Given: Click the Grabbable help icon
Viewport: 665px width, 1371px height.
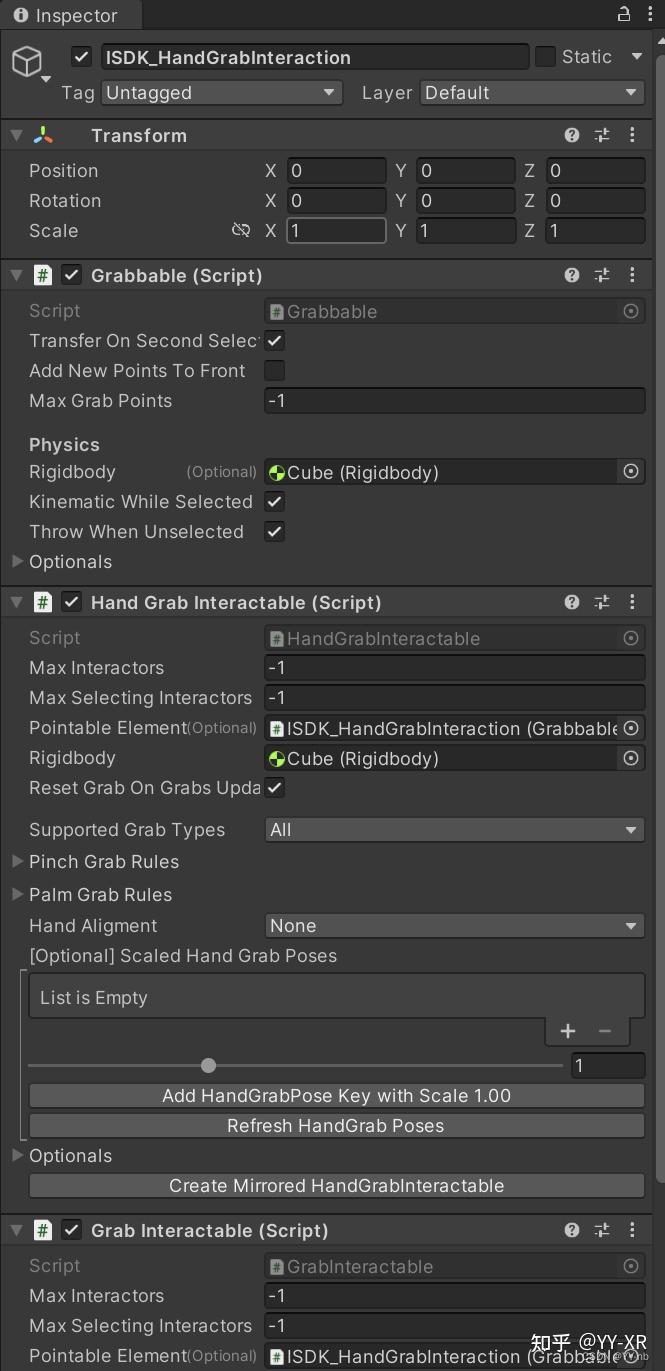Looking at the screenshot, I should tap(571, 275).
